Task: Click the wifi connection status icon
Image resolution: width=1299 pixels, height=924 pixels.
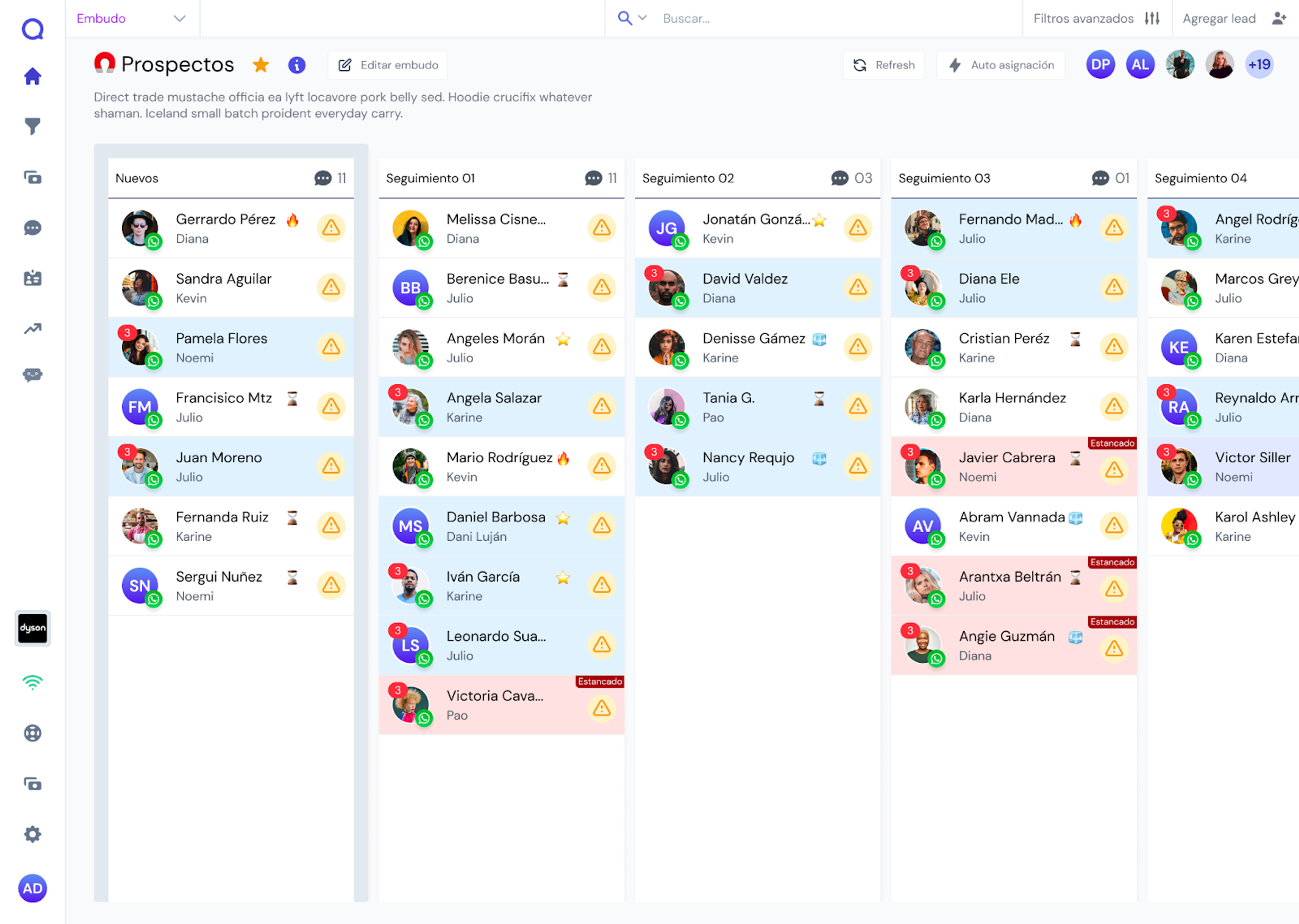Action: click(x=32, y=682)
